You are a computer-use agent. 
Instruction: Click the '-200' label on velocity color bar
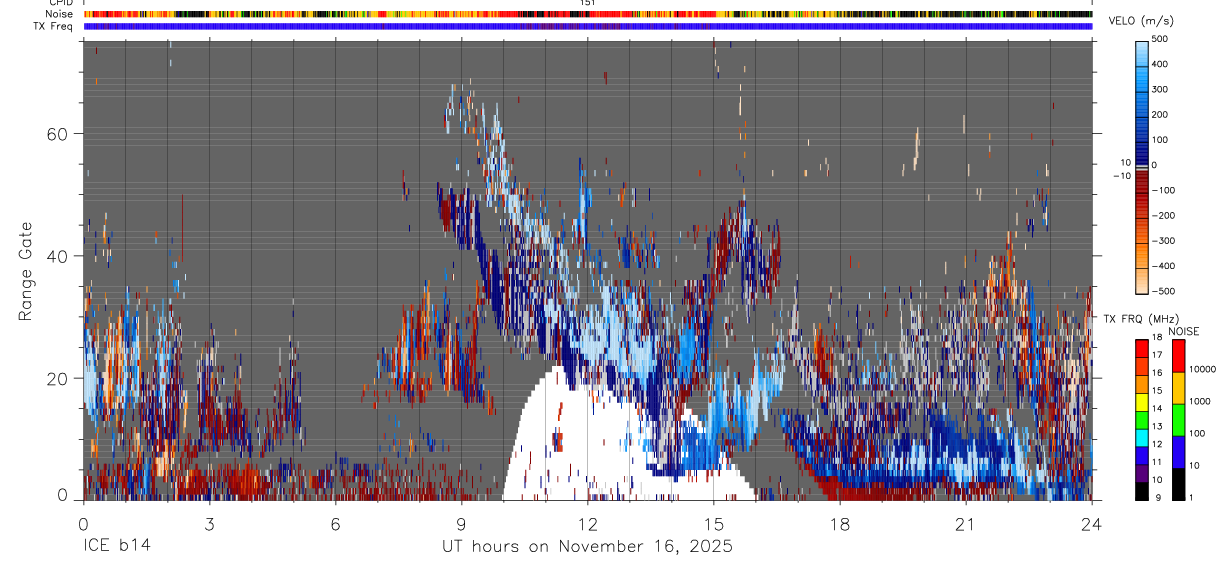(1163, 215)
